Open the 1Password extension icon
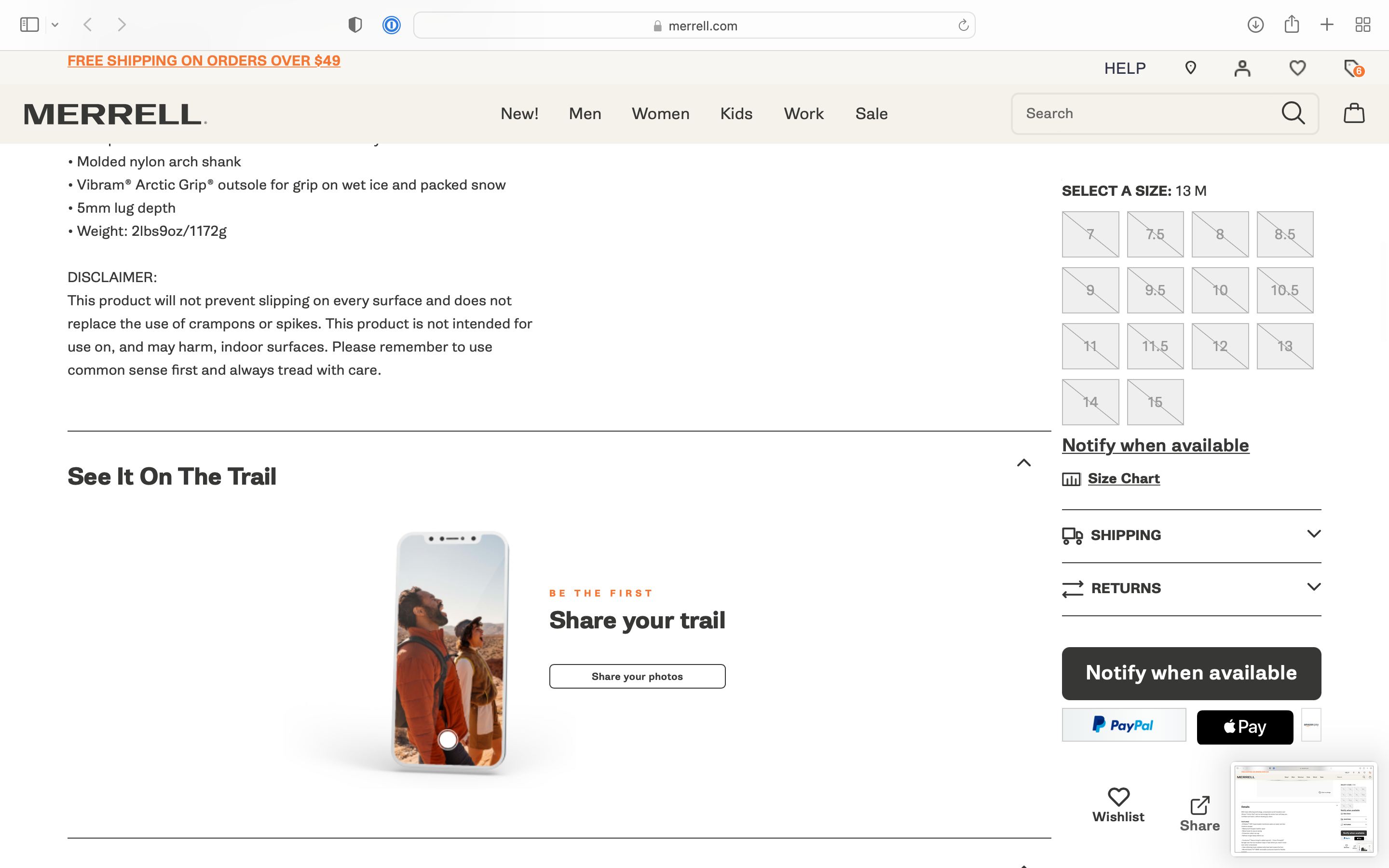Viewport: 1389px width, 868px height. [392, 25]
